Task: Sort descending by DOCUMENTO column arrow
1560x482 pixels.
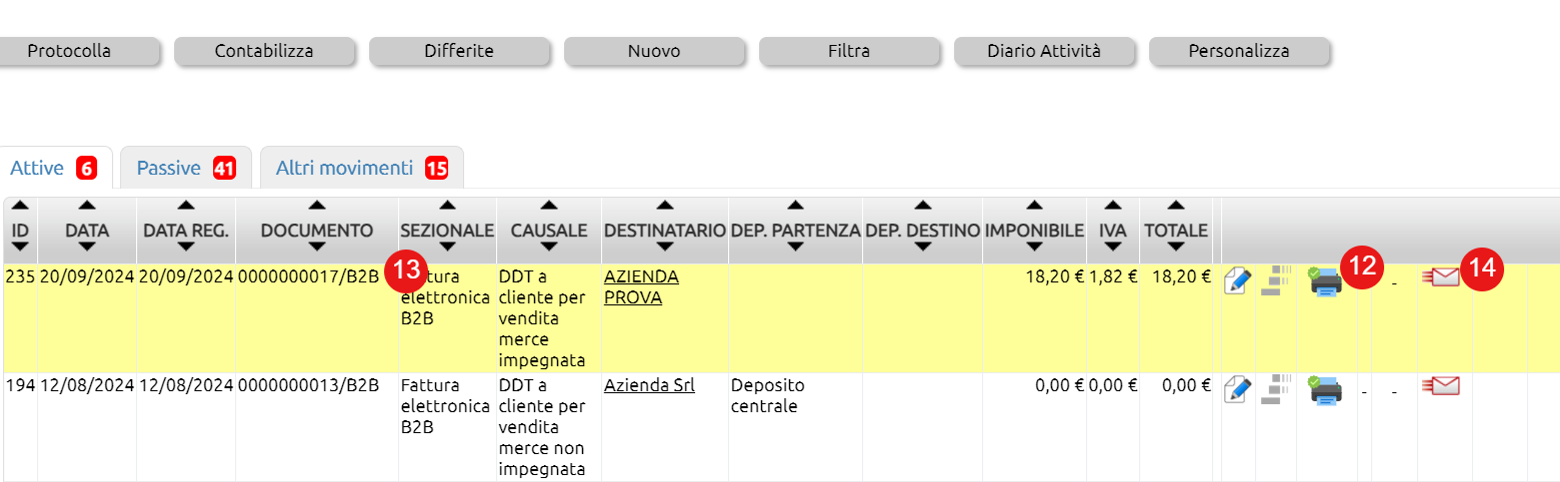Action: pyautogui.click(x=317, y=246)
